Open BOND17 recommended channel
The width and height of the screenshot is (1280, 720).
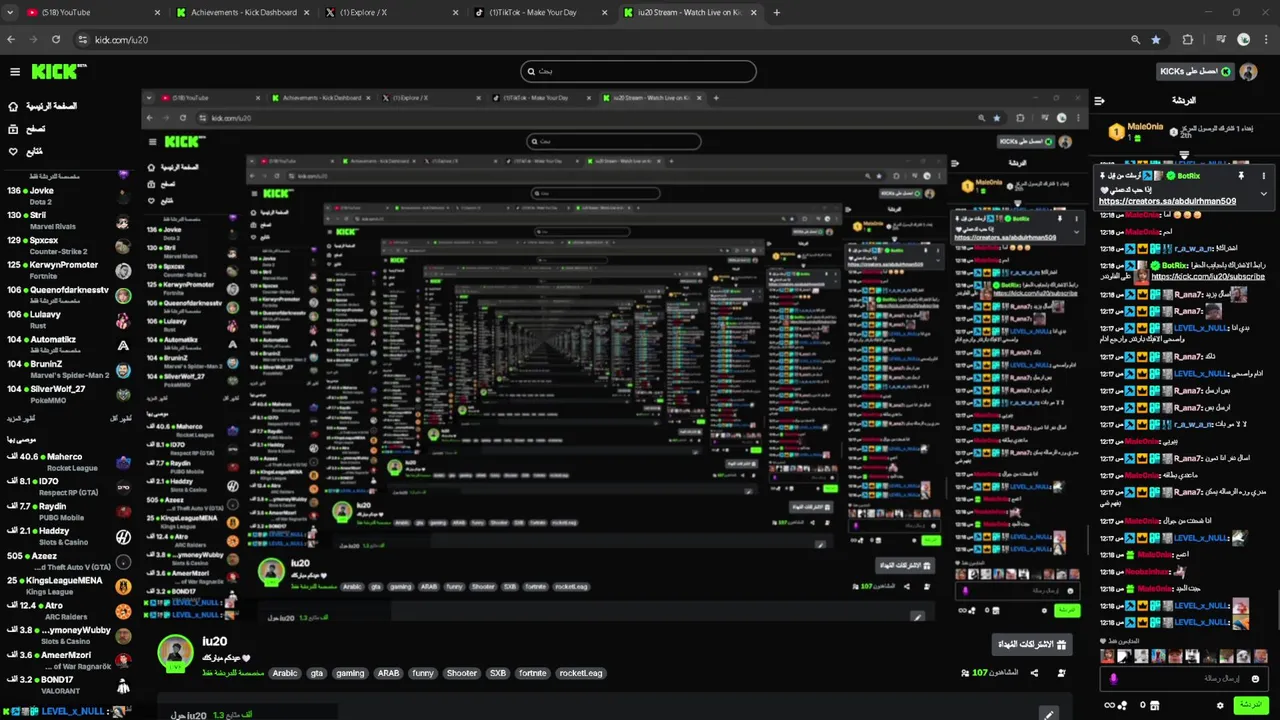pyautogui.click(x=68, y=685)
